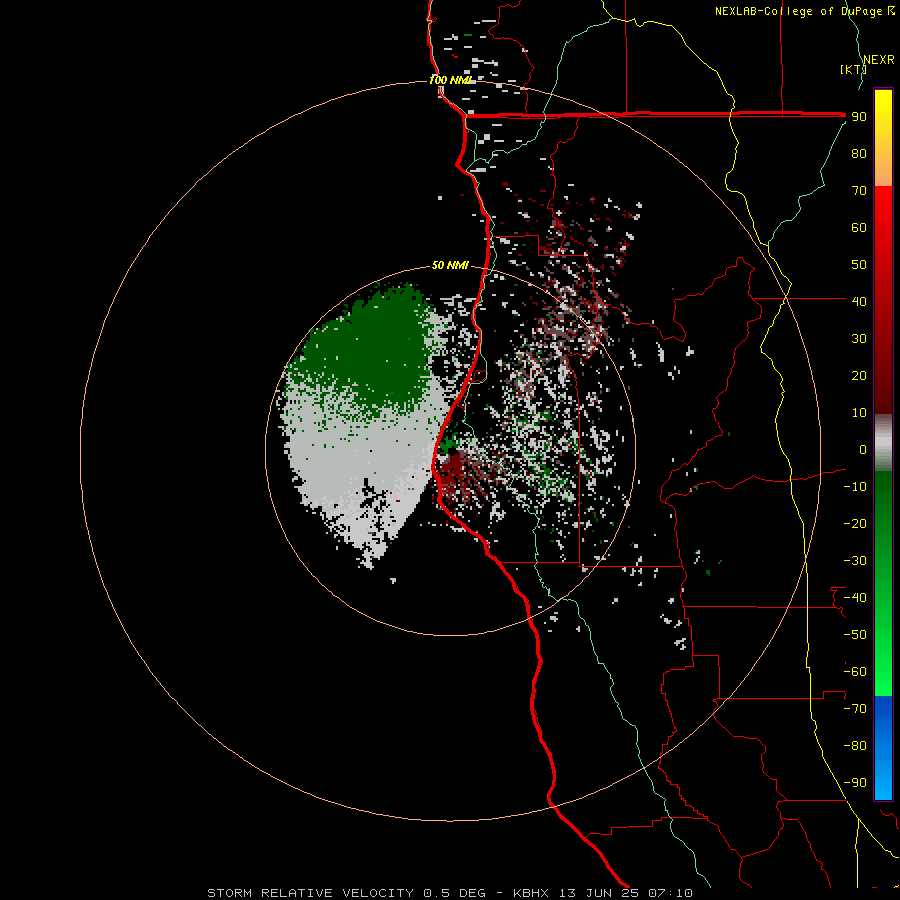Click the positive 40 knot scale value
This screenshot has width=900, height=900.
[x=859, y=301]
